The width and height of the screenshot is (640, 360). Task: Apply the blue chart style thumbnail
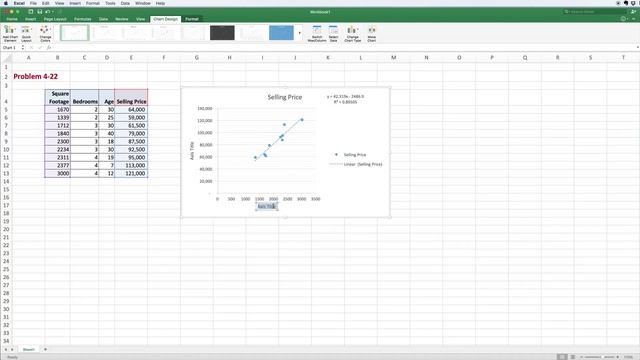pyautogui.click(x=281, y=33)
